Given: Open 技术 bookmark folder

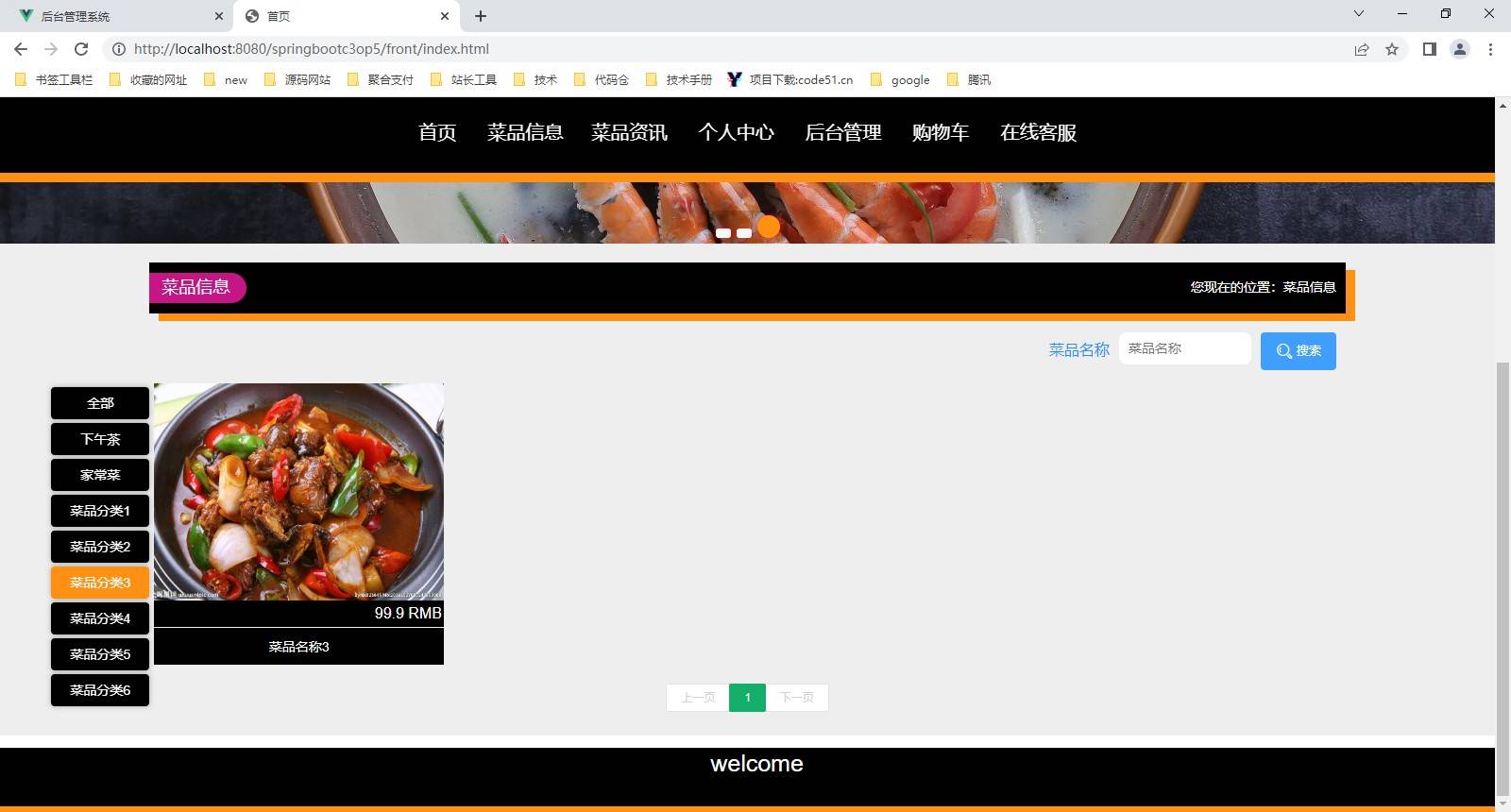Looking at the screenshot, I should (535, 80).
